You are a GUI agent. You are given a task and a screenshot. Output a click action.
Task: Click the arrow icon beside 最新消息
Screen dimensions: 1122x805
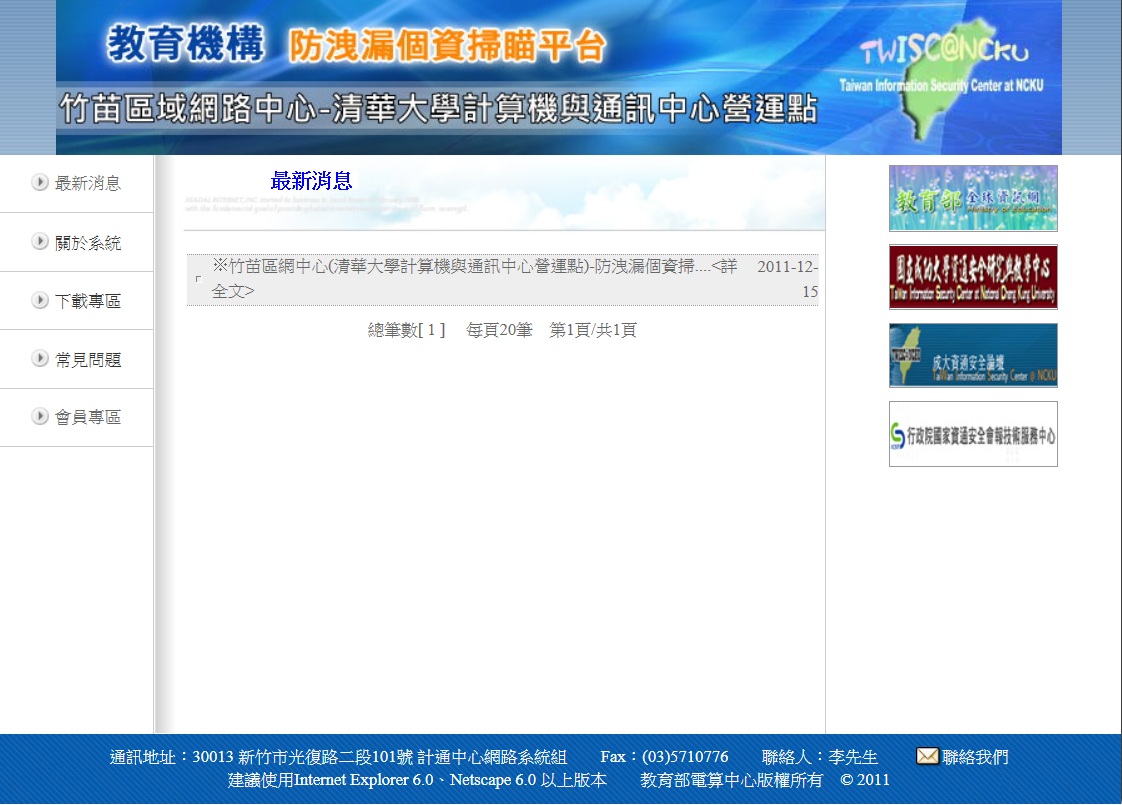coord(40,182)
